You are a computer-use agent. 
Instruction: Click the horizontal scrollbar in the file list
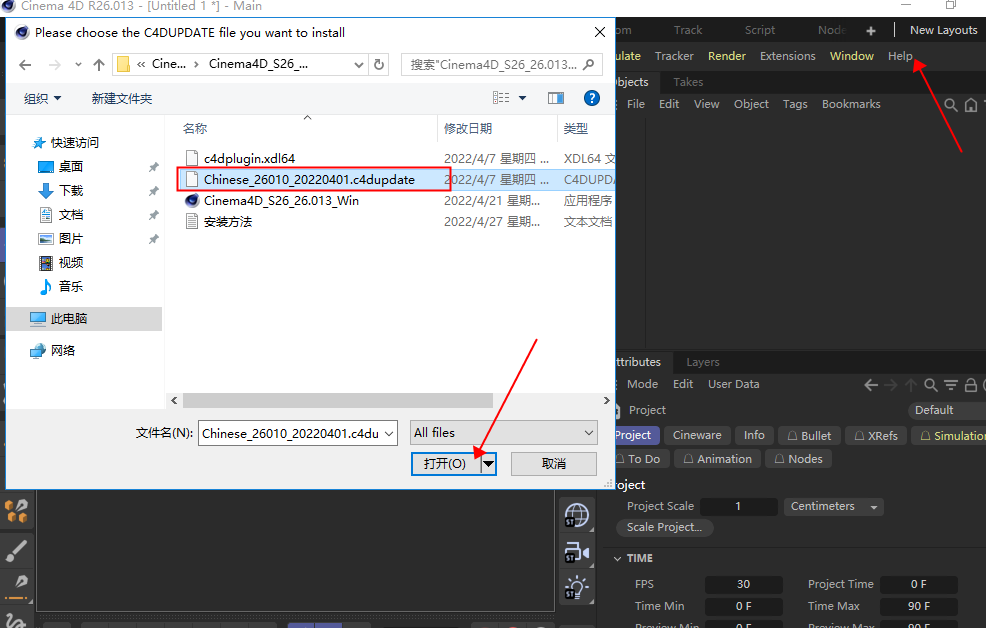pos(338,400)
